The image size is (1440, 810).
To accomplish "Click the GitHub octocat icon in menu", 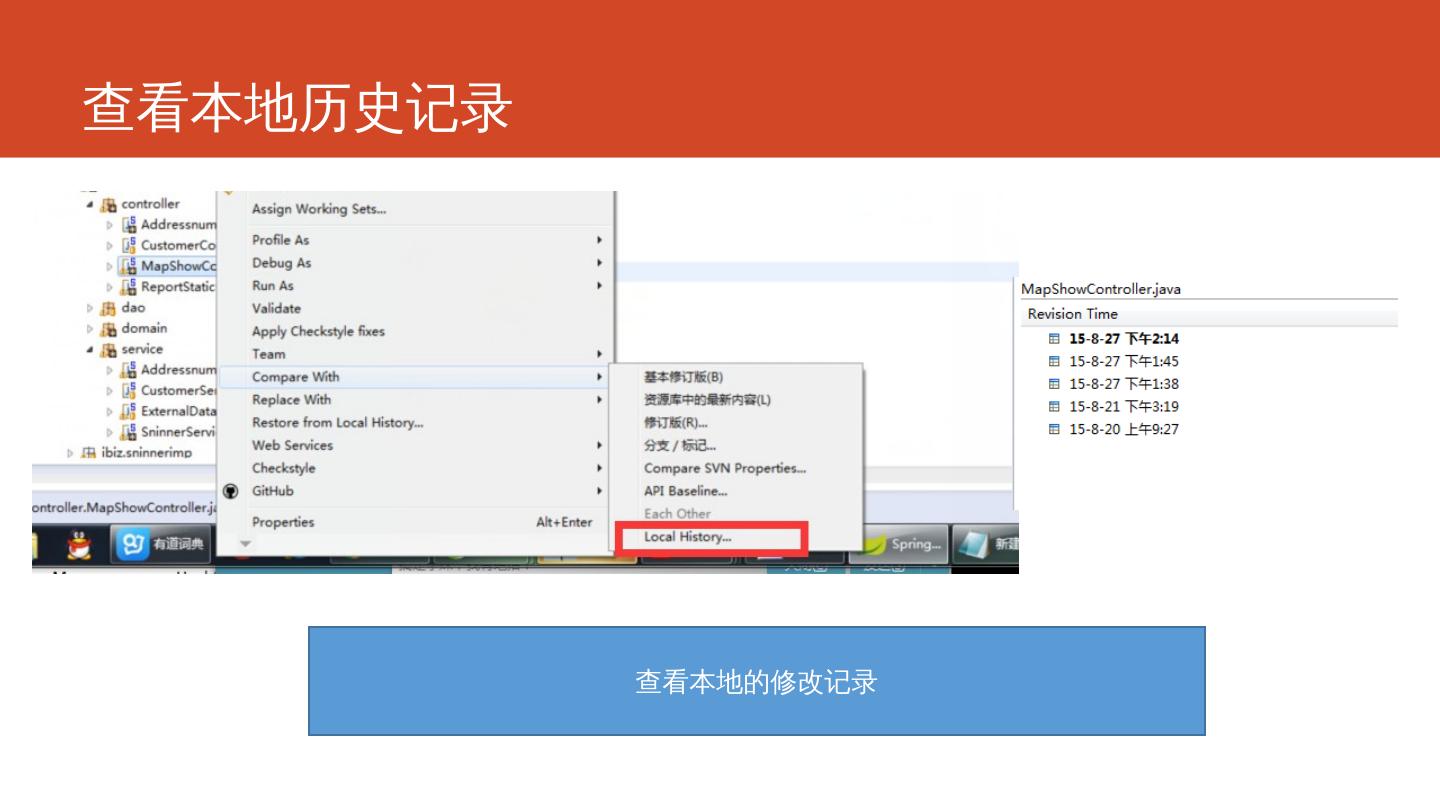I will coord(231,491).
